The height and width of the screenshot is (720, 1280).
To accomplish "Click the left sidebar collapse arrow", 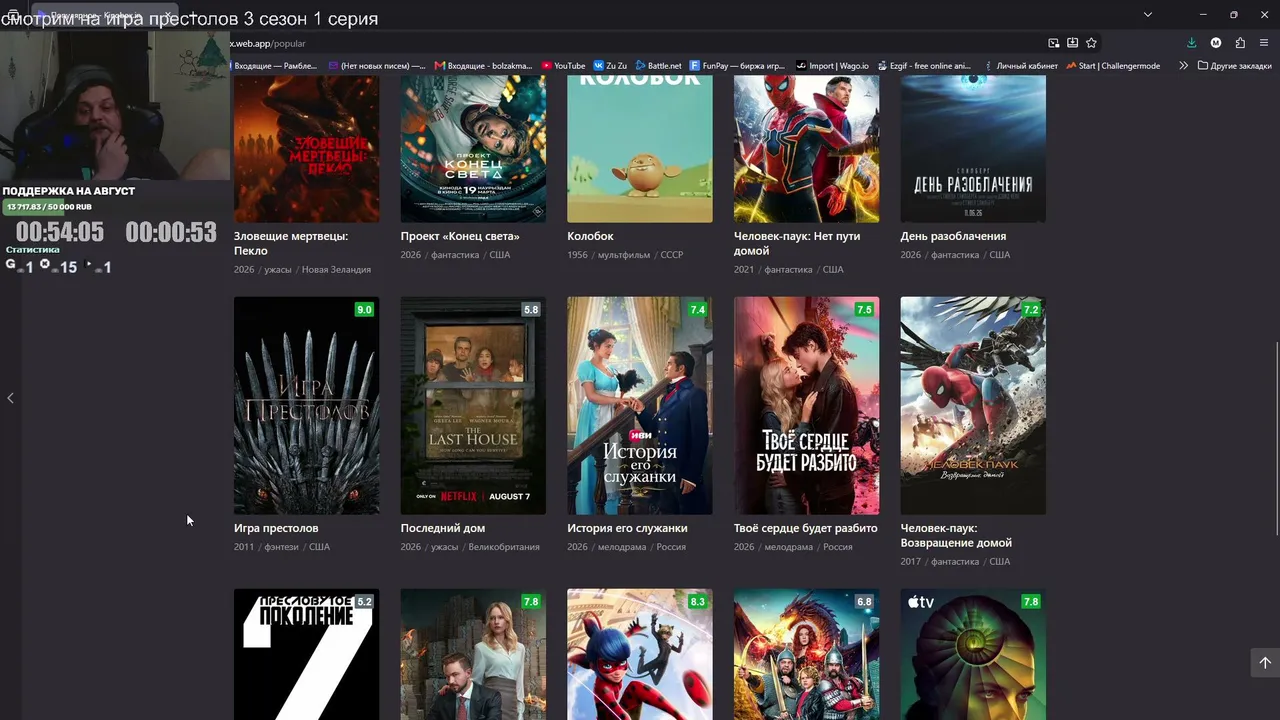I will pyautogui.click(x=10, y=398).
